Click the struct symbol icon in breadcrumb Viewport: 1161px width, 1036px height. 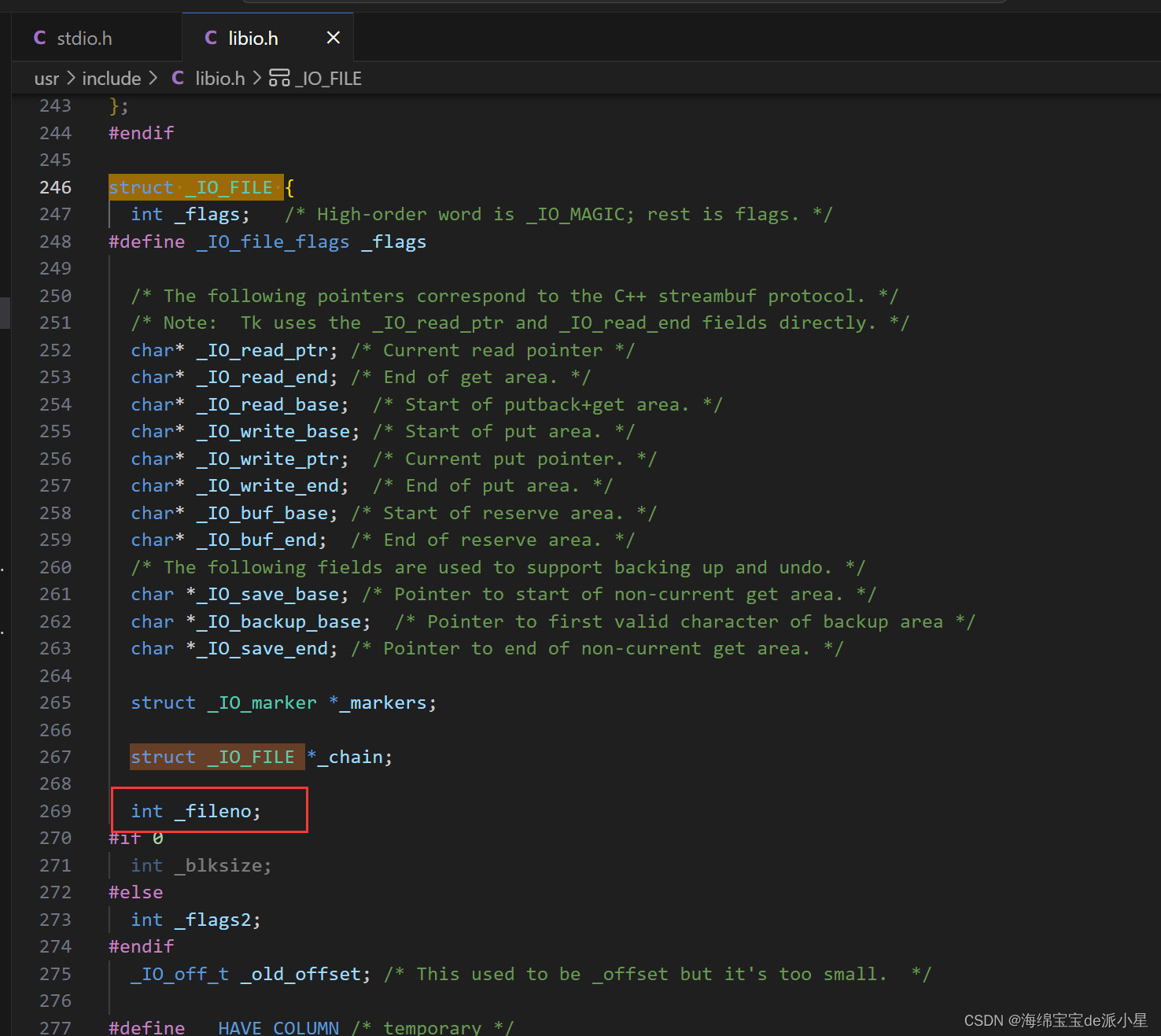click(279, 78)
